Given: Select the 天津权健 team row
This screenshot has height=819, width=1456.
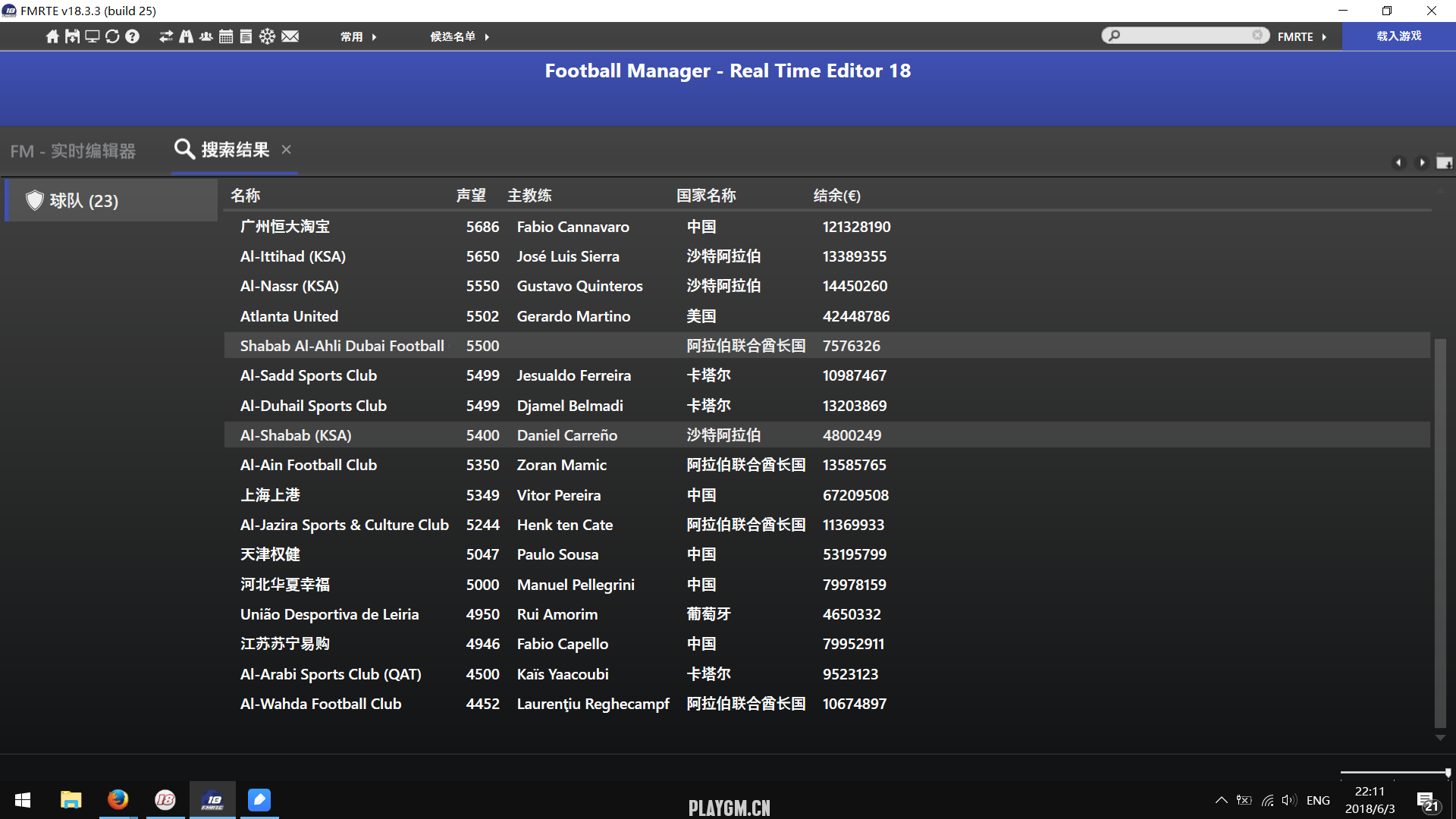Looking at the screenshot, I should coord(827,554).
